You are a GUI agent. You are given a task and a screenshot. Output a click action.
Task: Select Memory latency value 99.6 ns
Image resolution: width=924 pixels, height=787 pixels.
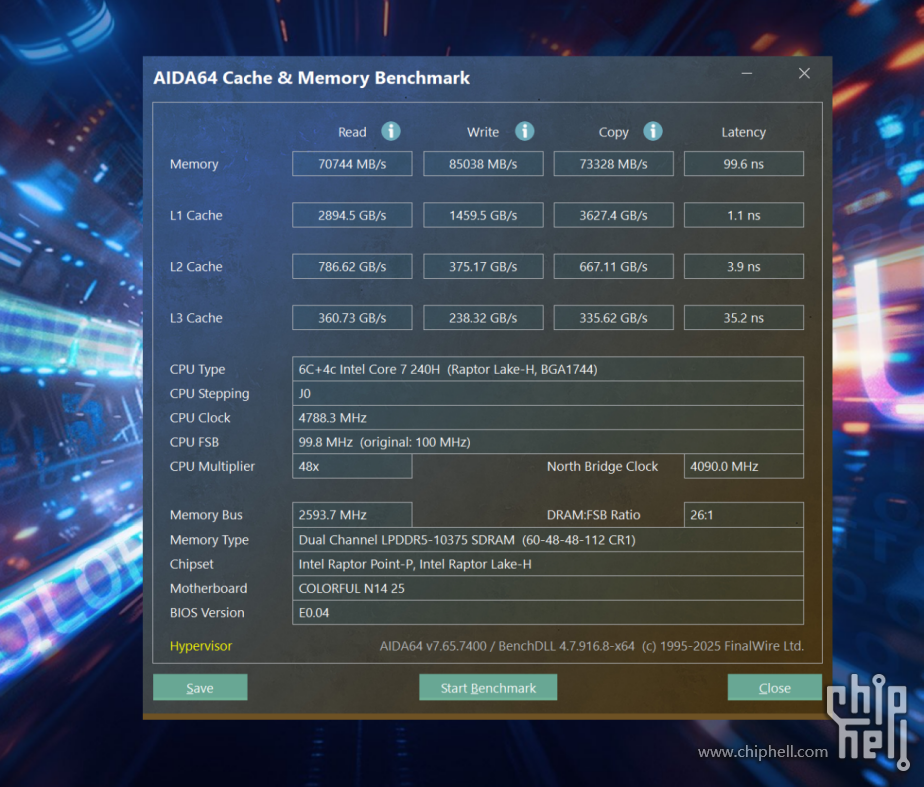click(x=743, y=164)
